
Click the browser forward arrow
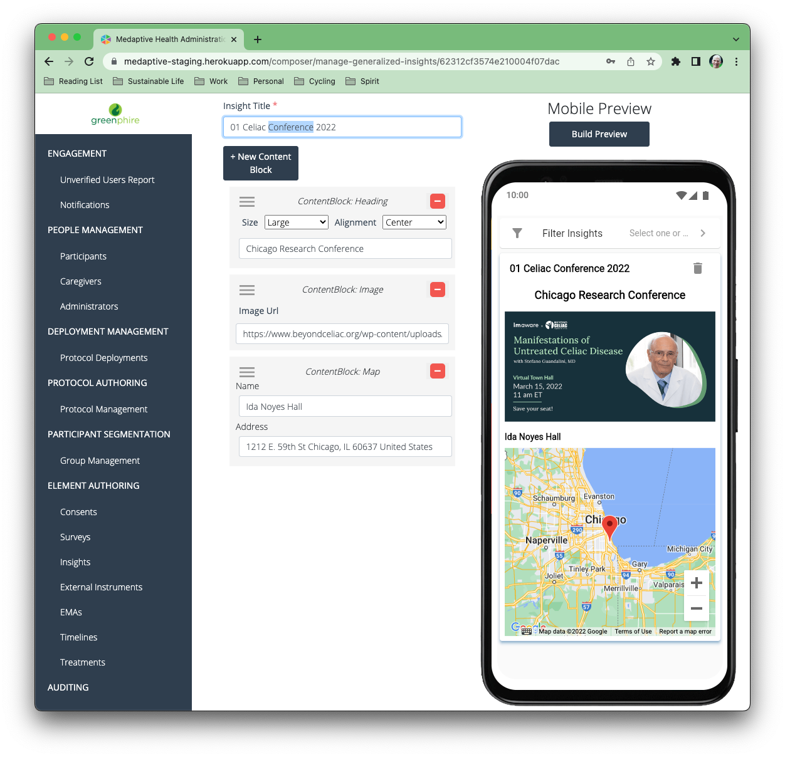tap(69, 62)
